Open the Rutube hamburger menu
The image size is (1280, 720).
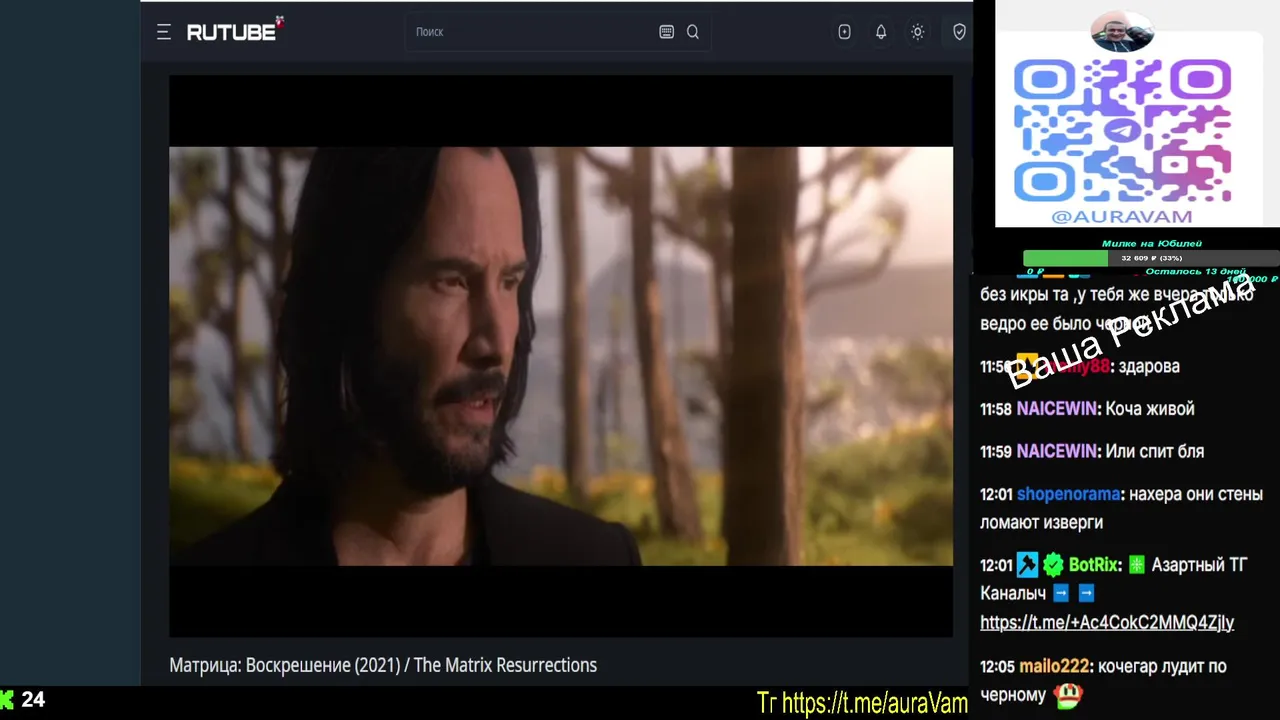tap(164, 32)
